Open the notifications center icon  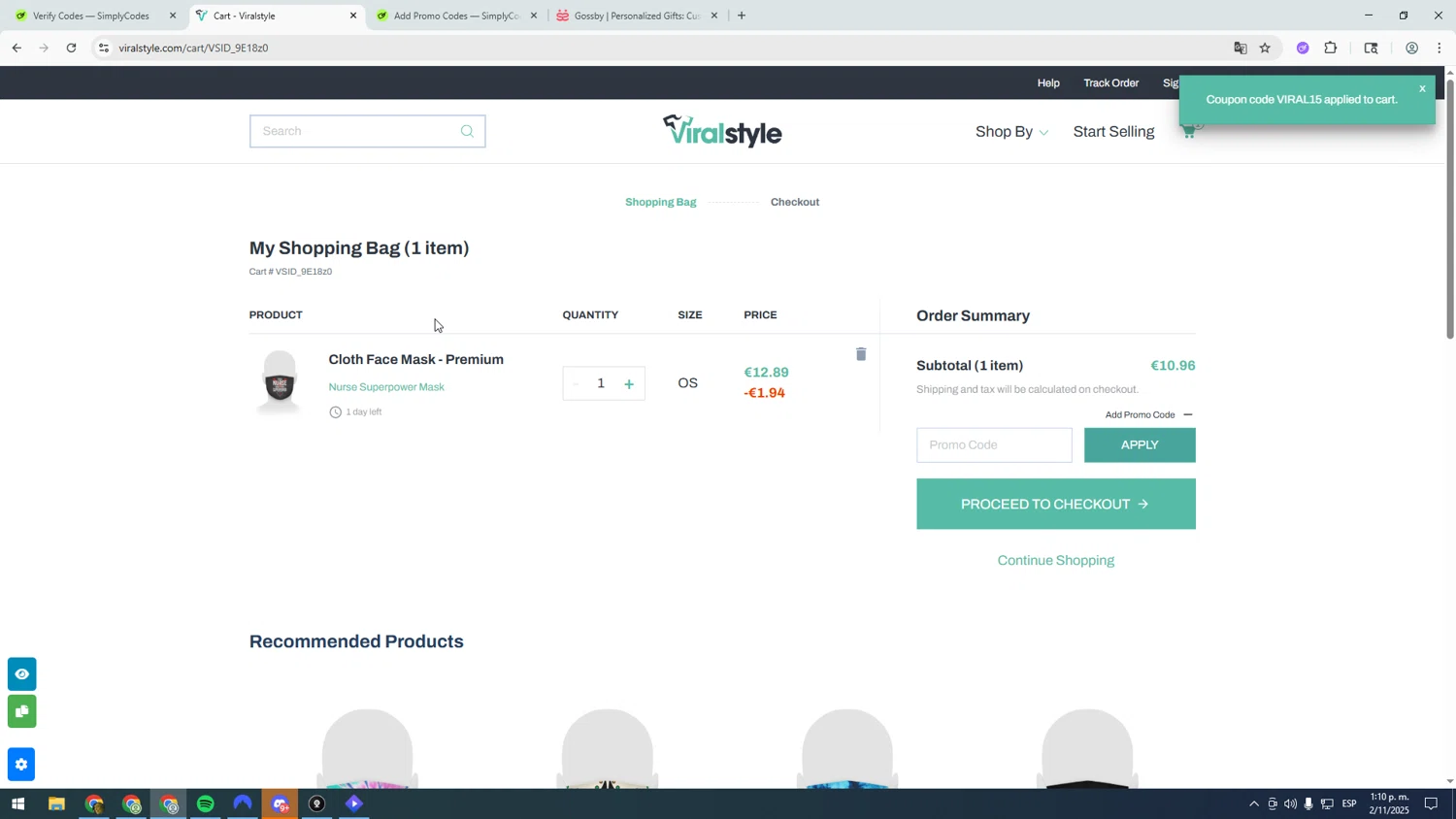[x=1431, y=804]
